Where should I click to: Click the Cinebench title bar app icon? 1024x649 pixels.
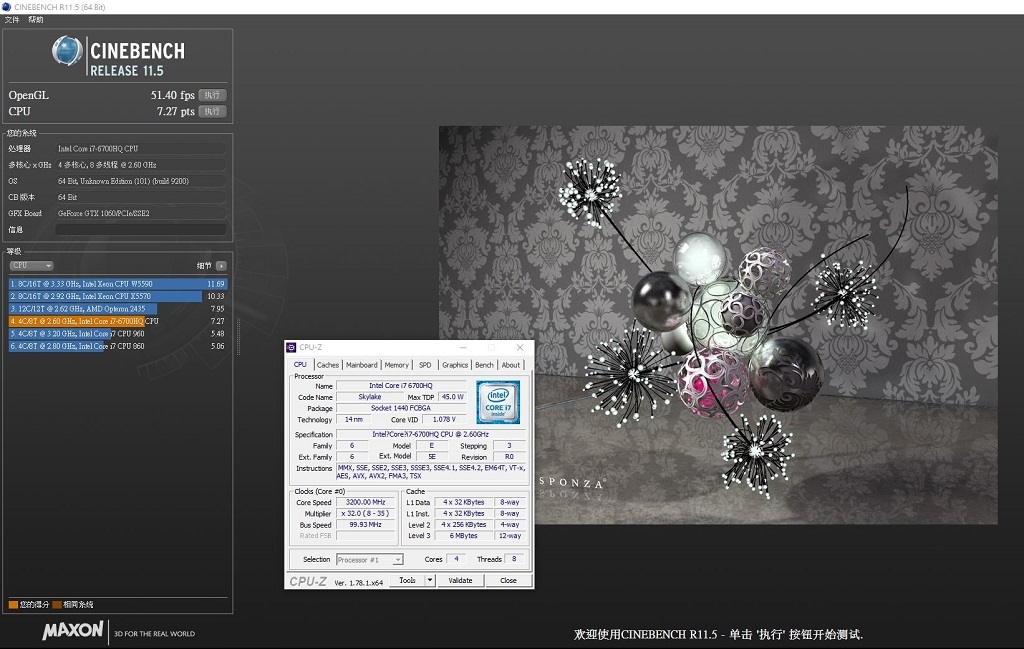point(7,7)
